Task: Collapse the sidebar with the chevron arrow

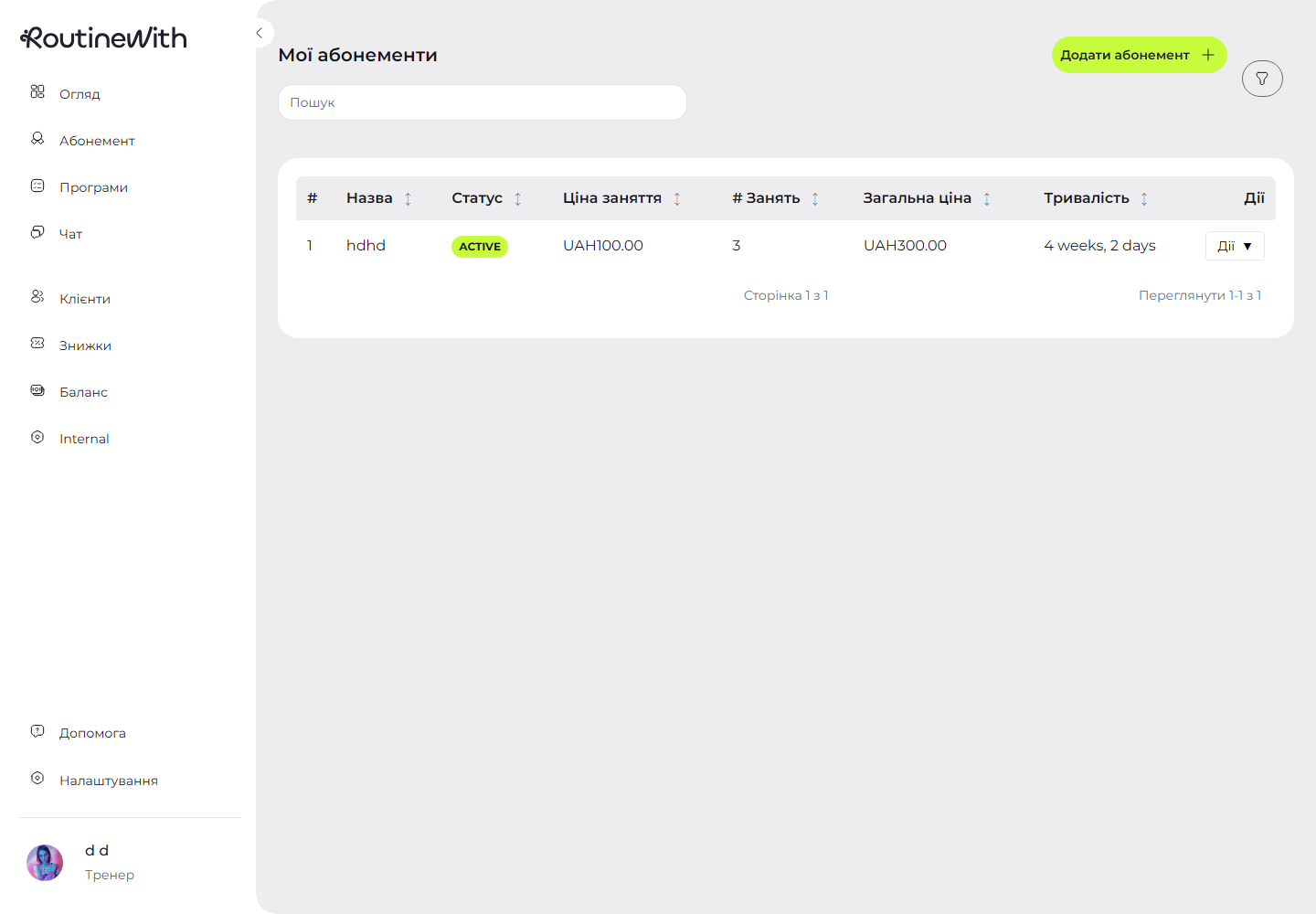Action: 260,32
